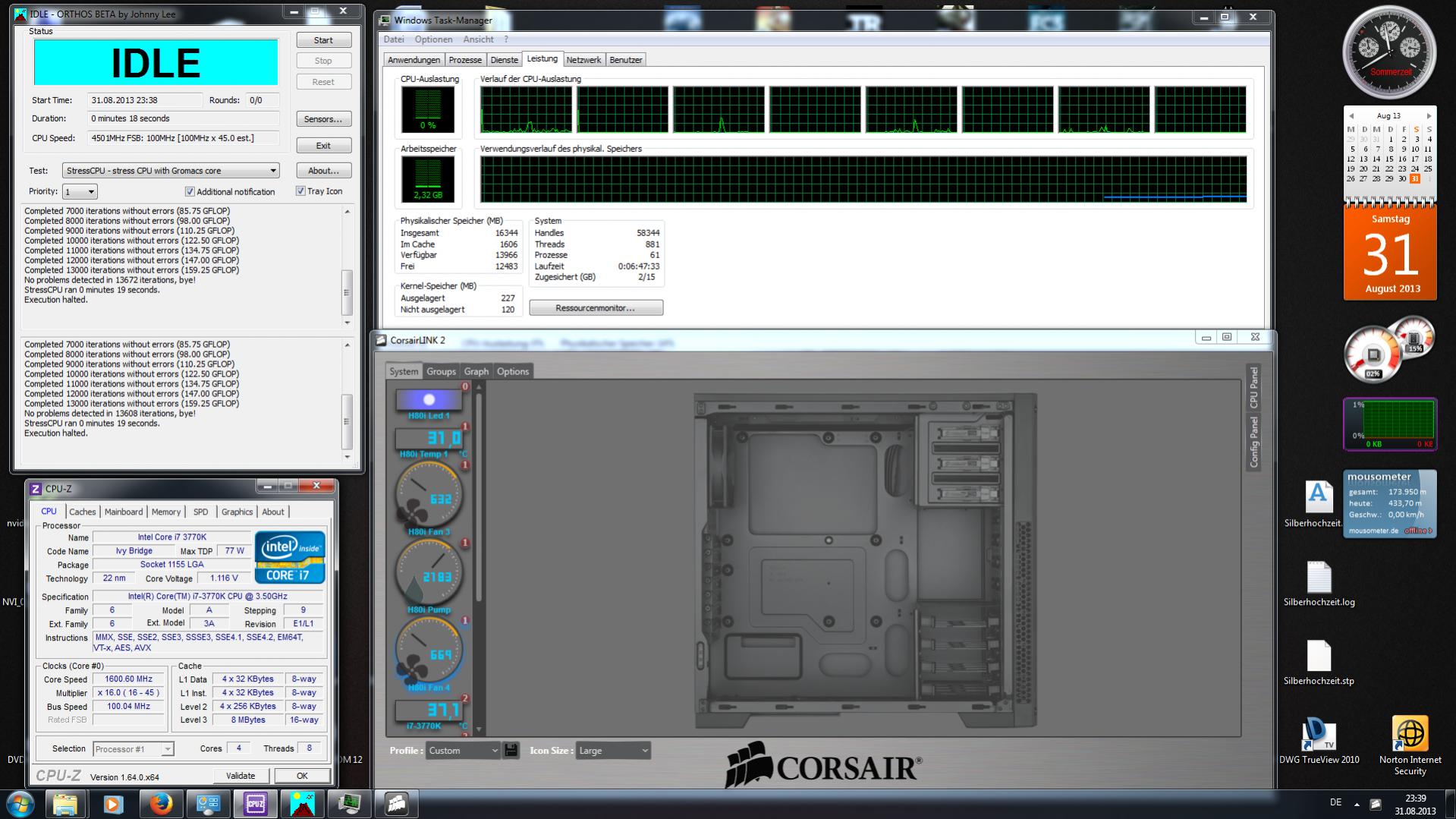Switch to ORTHOS via its volcano taskbar icon
The height and width of the screenshot is (819, 1456).
click(302, 804)
